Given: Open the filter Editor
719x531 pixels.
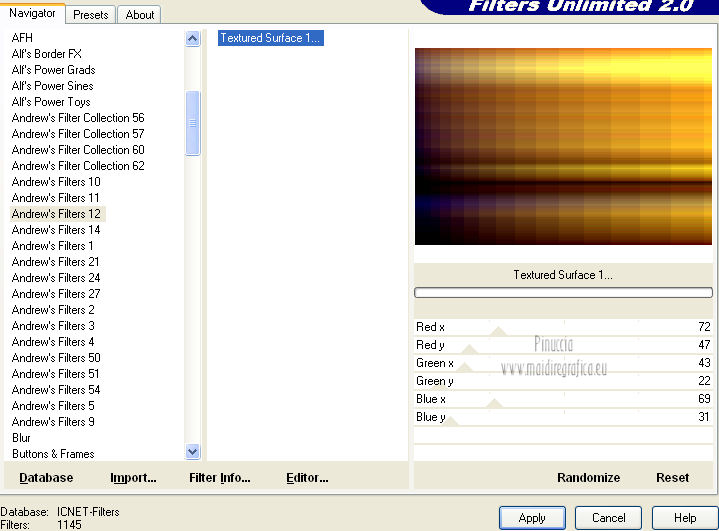Looking at the screenshot, I should click(307, 478).
